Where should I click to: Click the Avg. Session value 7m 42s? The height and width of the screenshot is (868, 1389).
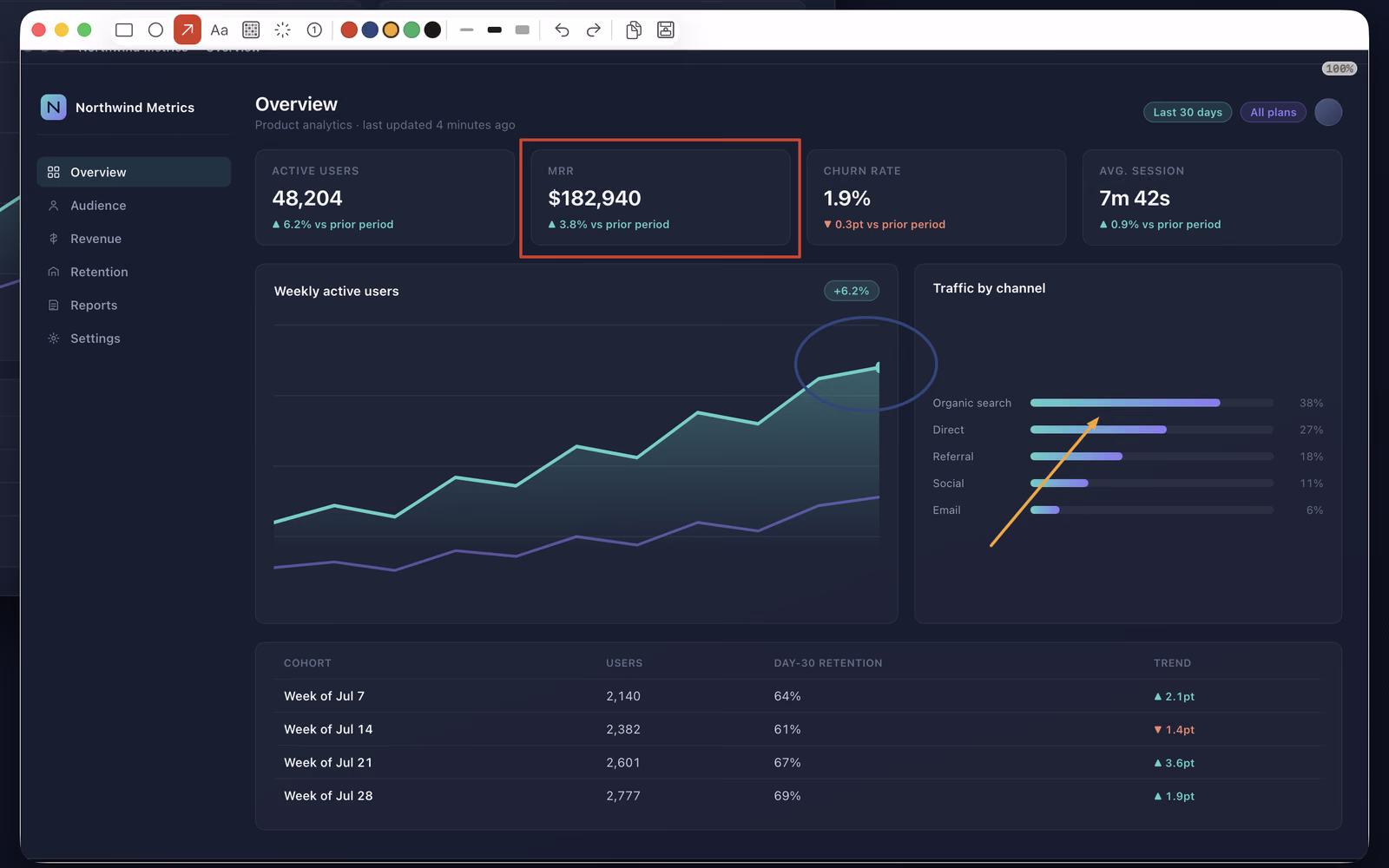pos(1135,198)
